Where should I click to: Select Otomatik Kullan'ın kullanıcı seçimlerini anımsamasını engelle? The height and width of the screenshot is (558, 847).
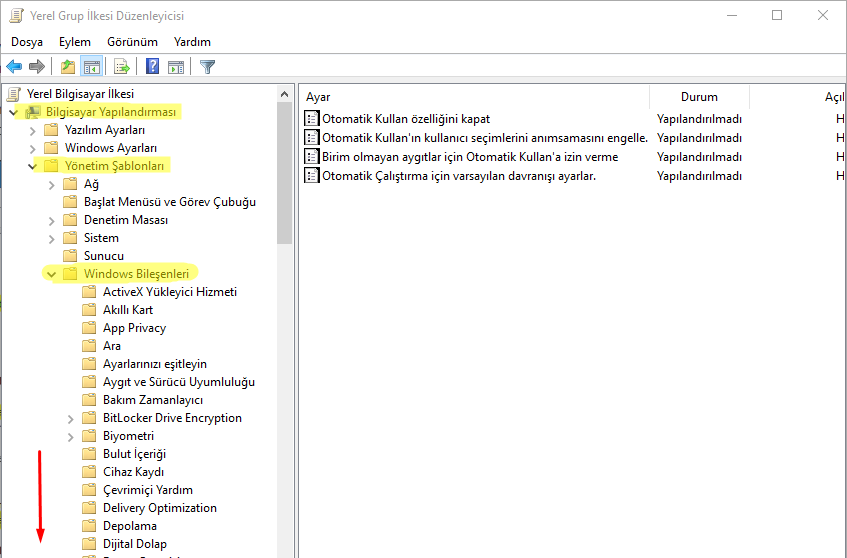point(485,138)
